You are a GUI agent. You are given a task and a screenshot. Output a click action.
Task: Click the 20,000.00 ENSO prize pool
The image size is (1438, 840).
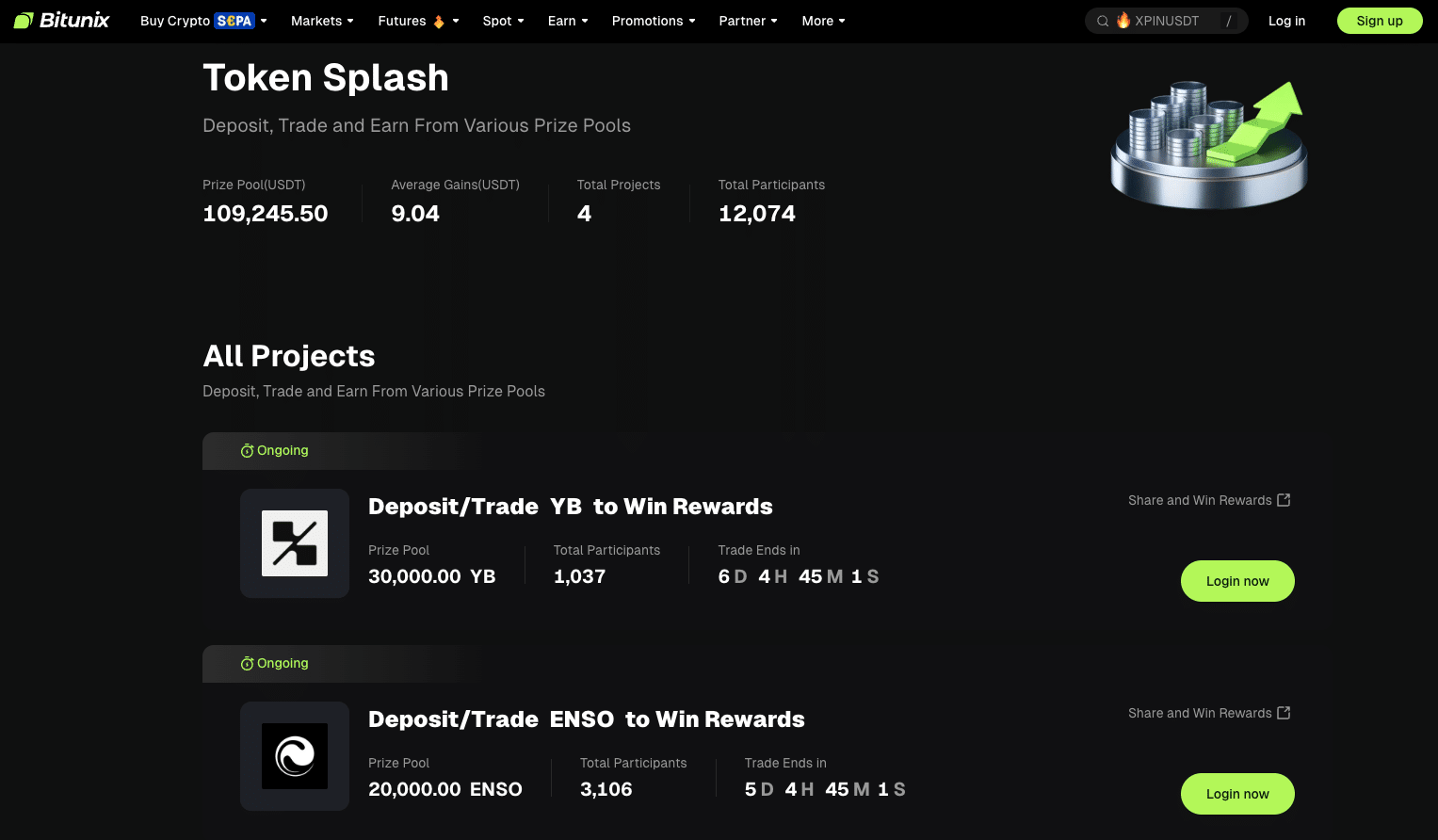coord(445,789)
